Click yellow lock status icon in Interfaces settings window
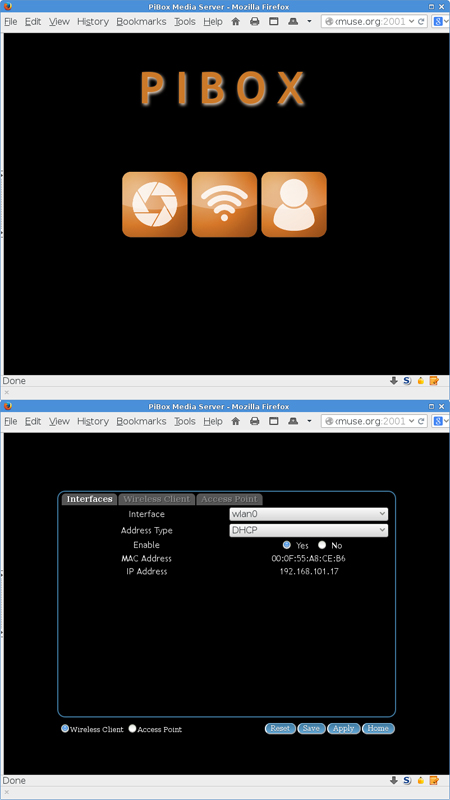Image resolution: width=450 pixels, height=800 pixels. pos(421,781)
